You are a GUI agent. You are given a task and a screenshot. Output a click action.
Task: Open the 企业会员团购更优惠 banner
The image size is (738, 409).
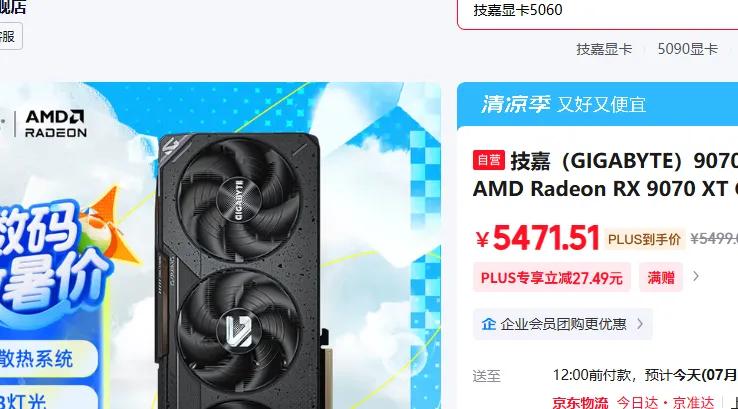[562, 324]
